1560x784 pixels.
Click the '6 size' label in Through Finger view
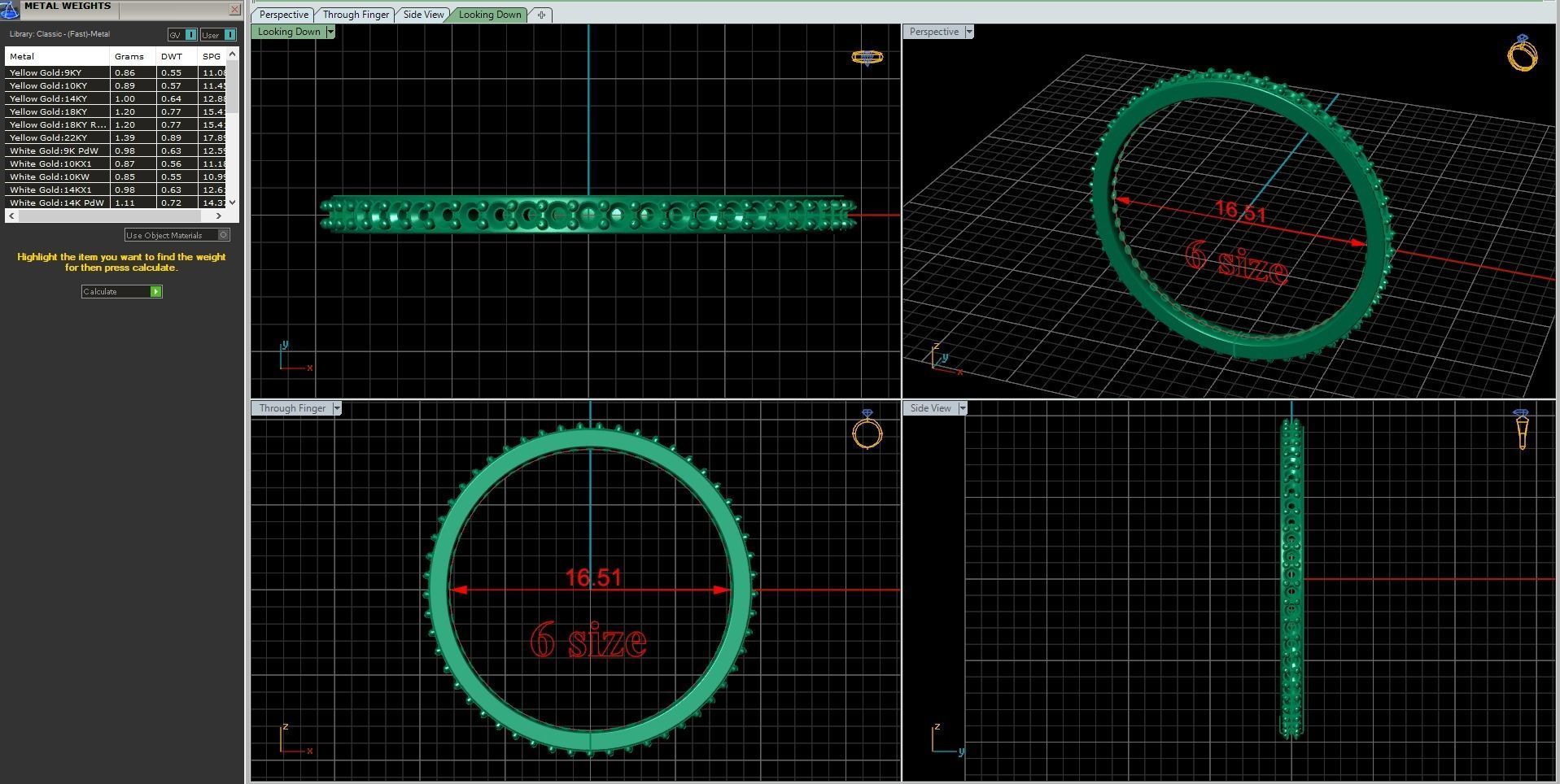pos(588,640)
